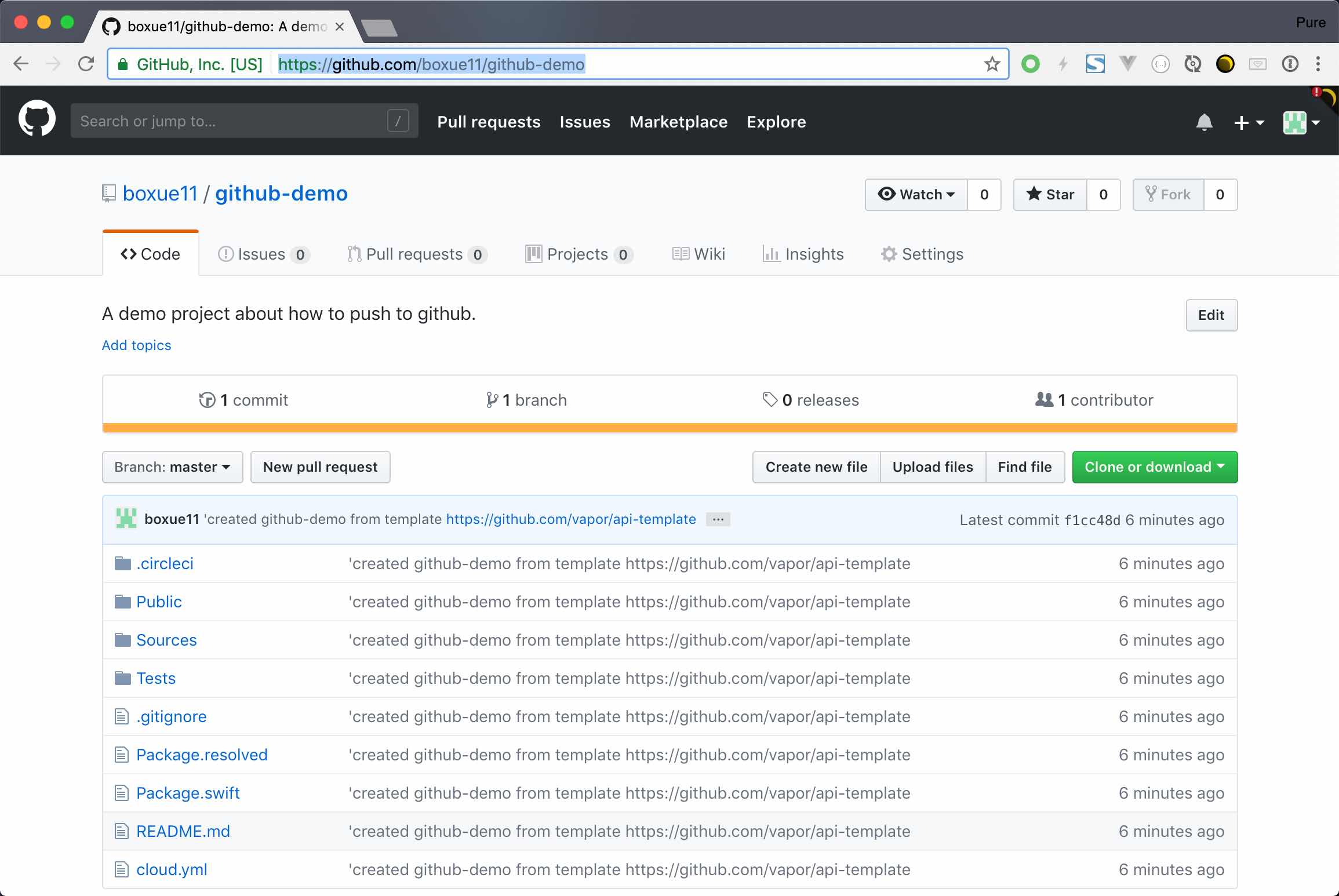Click the Edit description button

(x=1211, y=315)
